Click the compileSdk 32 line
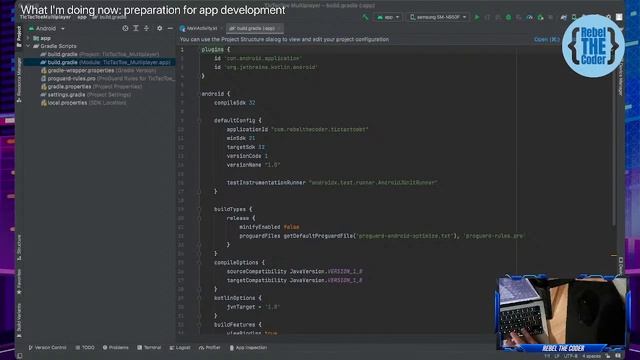 pyautogui.click(x=235, y=103)
